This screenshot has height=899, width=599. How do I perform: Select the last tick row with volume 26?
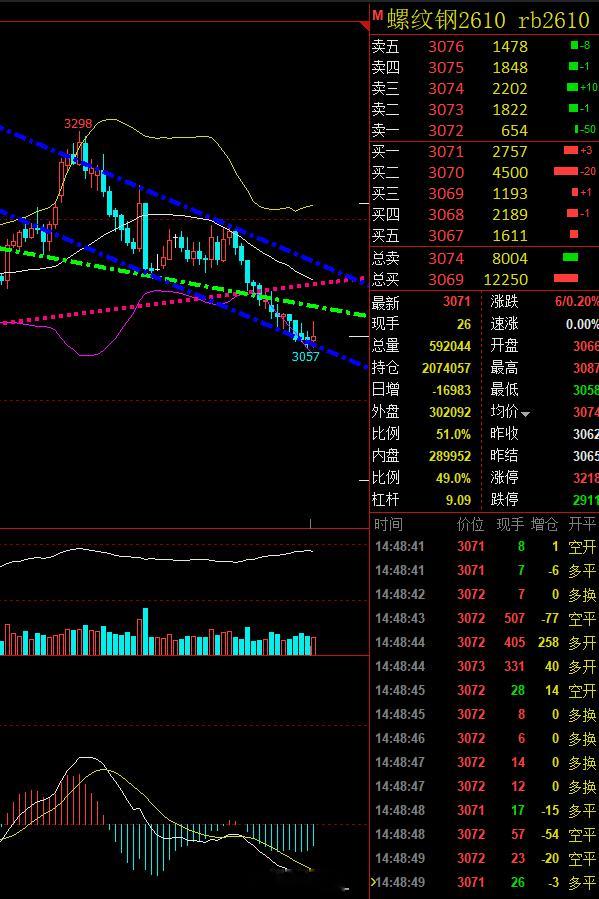485,882
